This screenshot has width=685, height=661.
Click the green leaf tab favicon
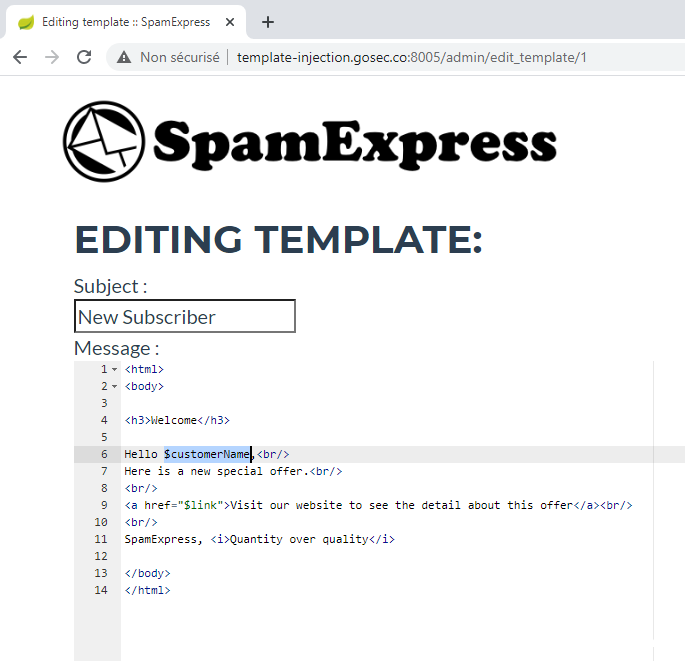(x=26, y=22)
